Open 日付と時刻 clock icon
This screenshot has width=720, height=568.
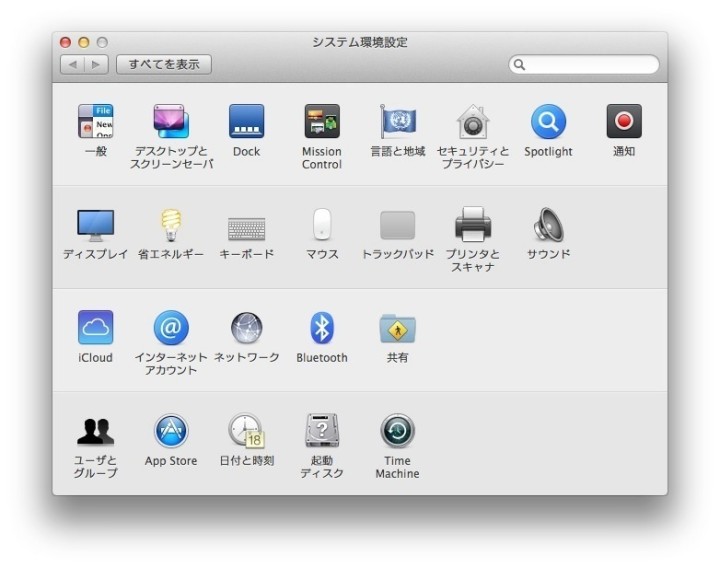pyautogui.click(x=247, y=430)
